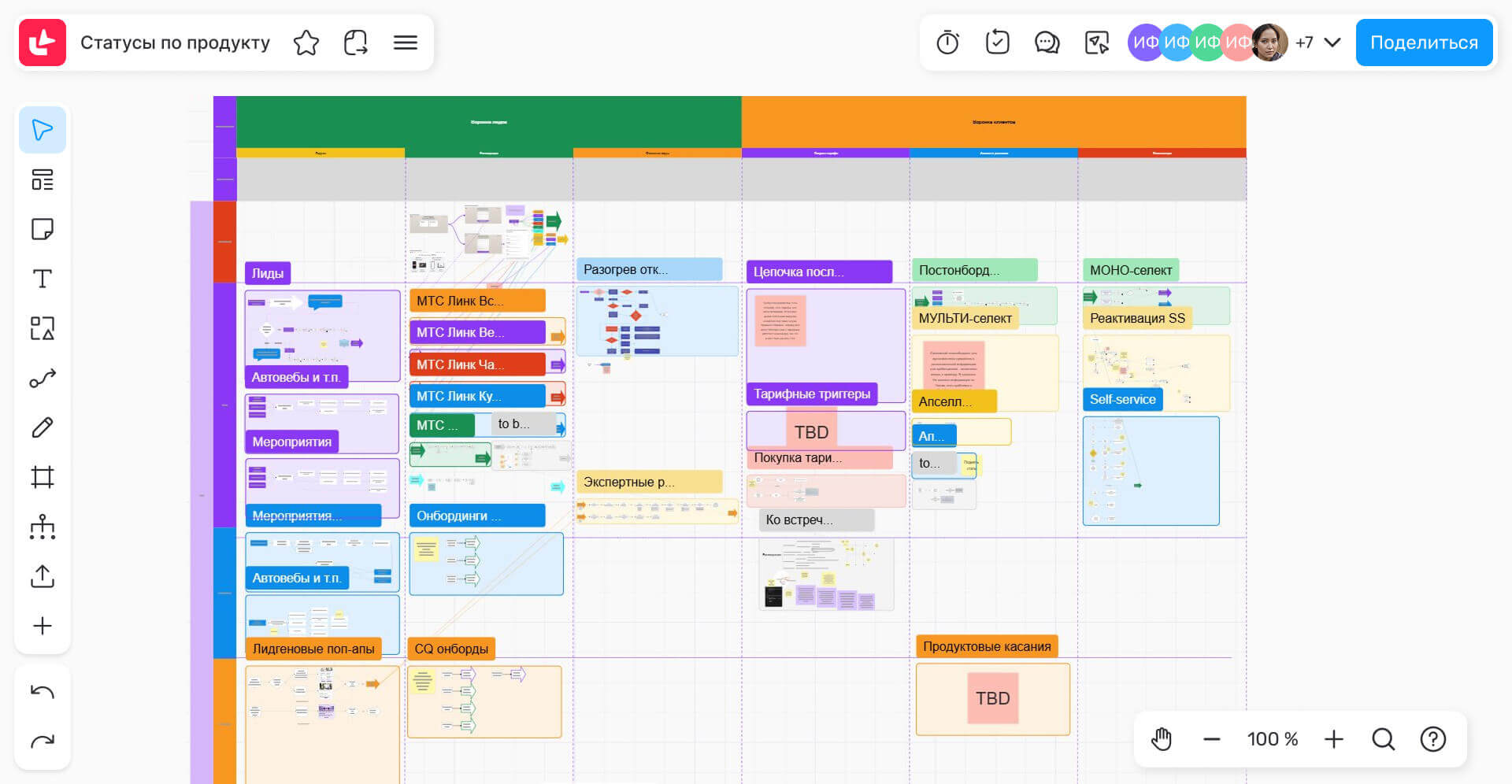Expand the collaborators list chevron
Viewport: 1512px width, 784px height.
pos(1332,43)
